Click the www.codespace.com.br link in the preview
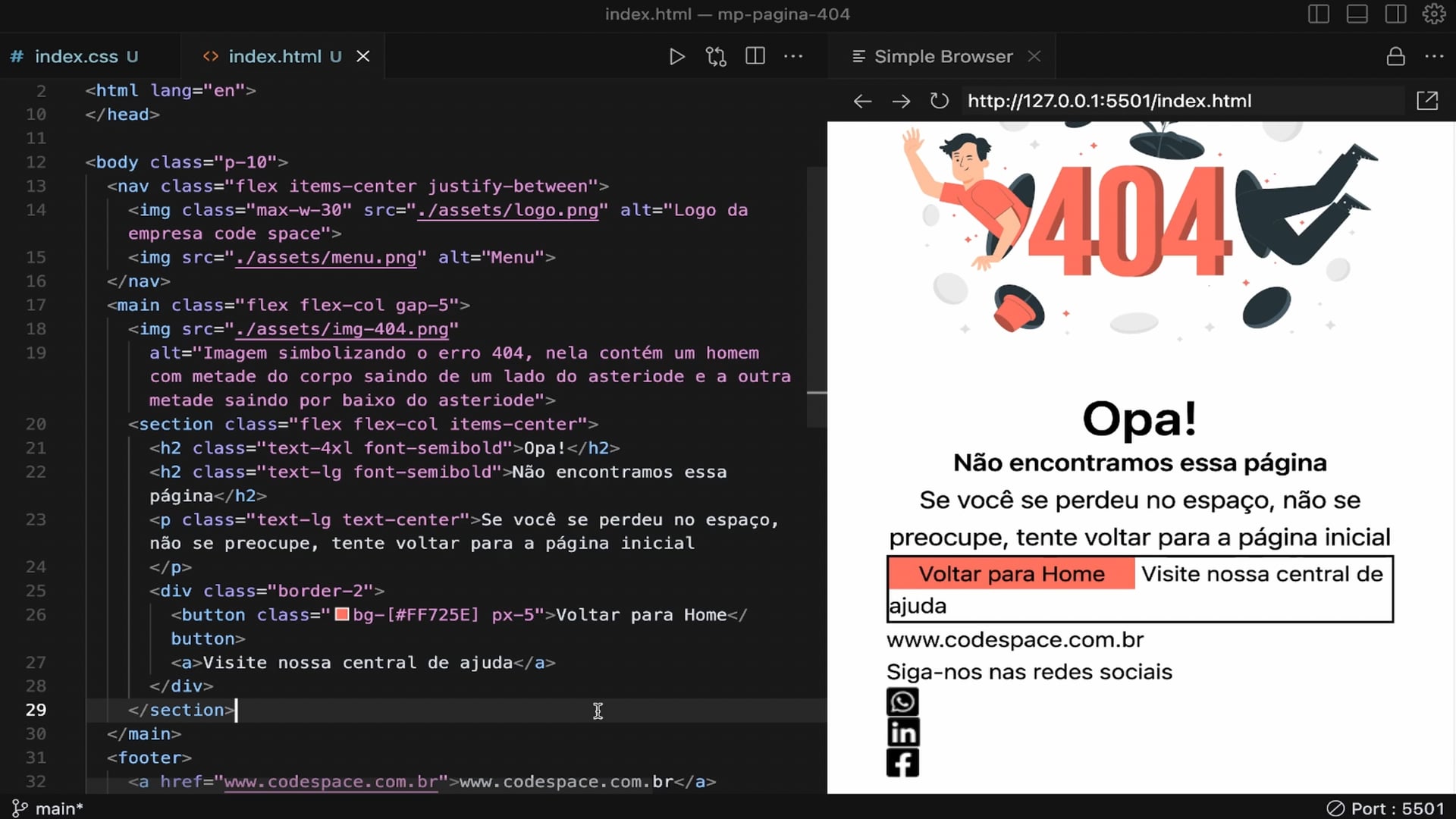The width and height of the screenshot is (1456, 819). click(1015, 640)
